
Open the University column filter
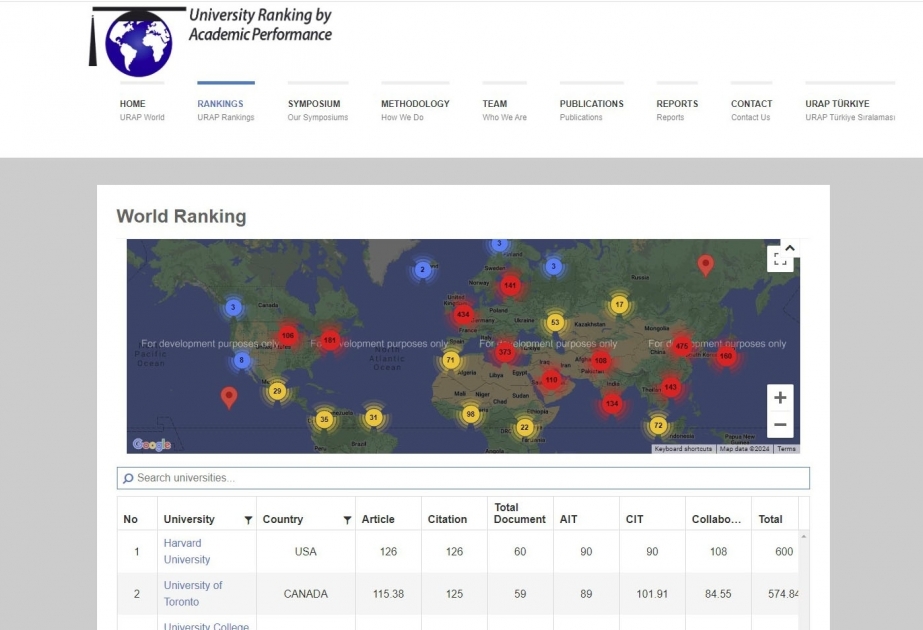[248, 520]
